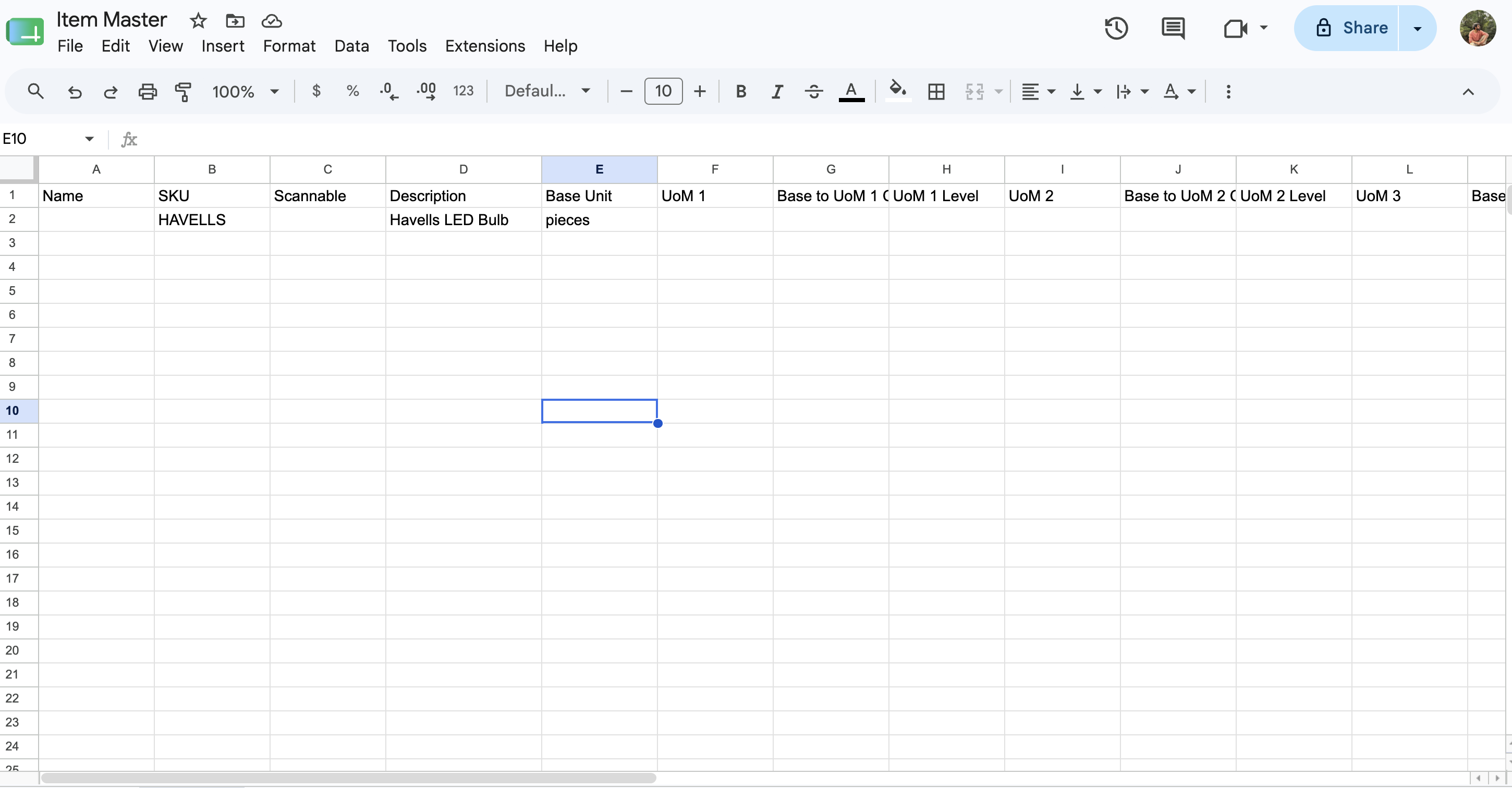Open the text color picker
This screenshot has width=1512, height=788.
click(x=851, y=92)
